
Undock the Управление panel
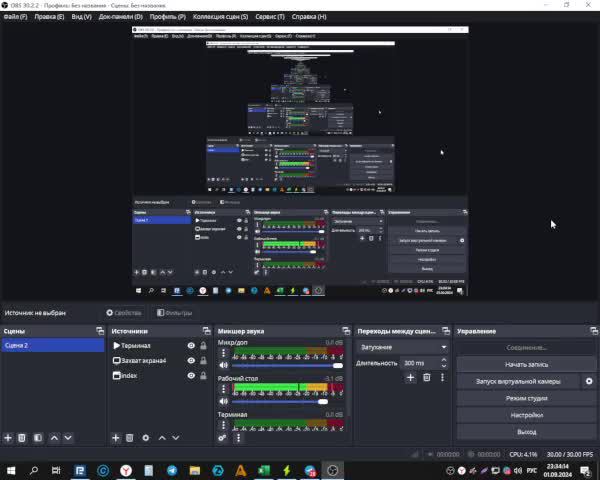click(x=594, y=331)
